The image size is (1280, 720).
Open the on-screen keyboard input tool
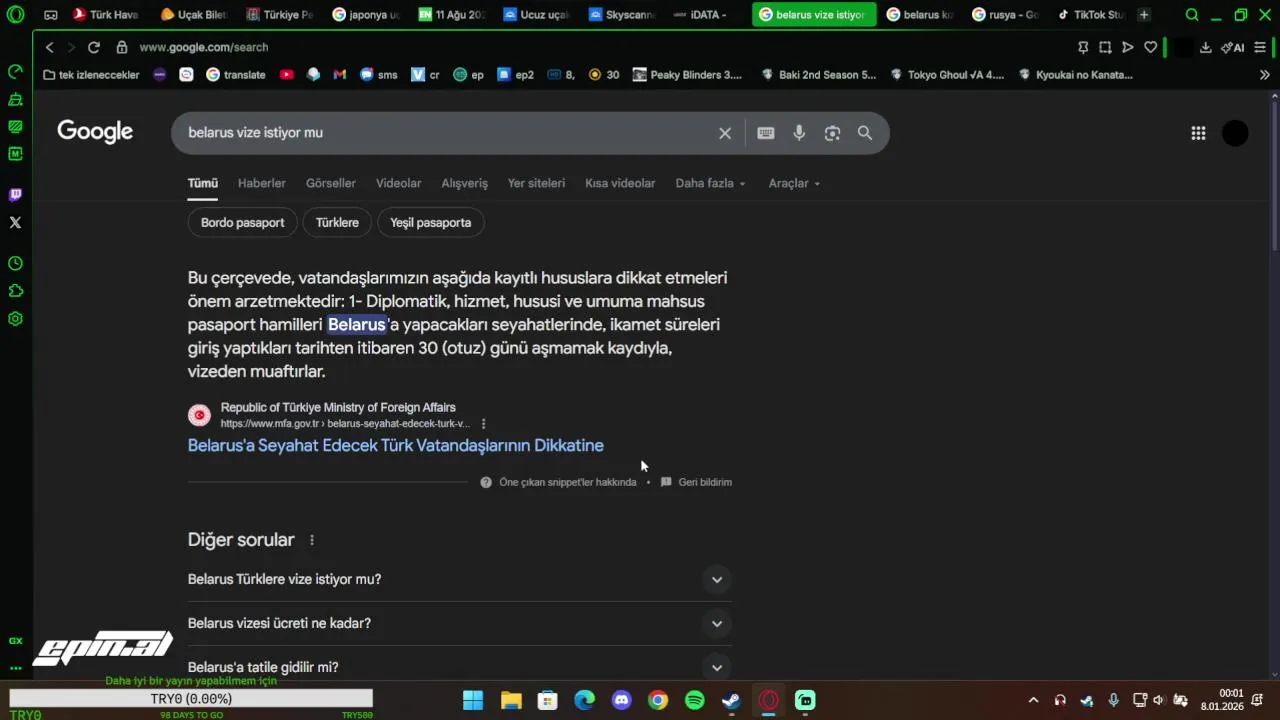pyautogui.click(x=766, y=133)
